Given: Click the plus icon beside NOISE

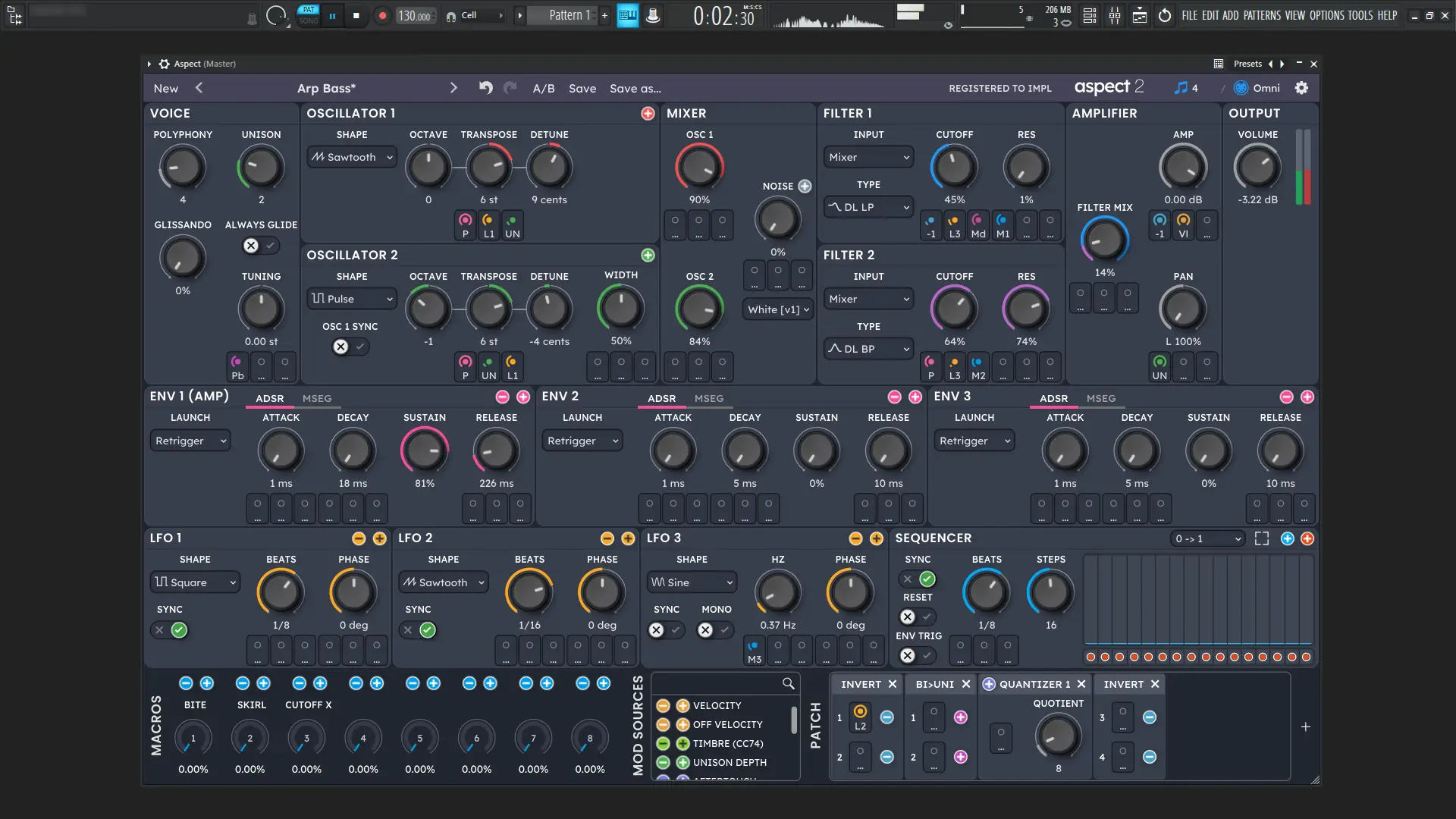Looking at the screenshot, I should click(x=805, y=186).
